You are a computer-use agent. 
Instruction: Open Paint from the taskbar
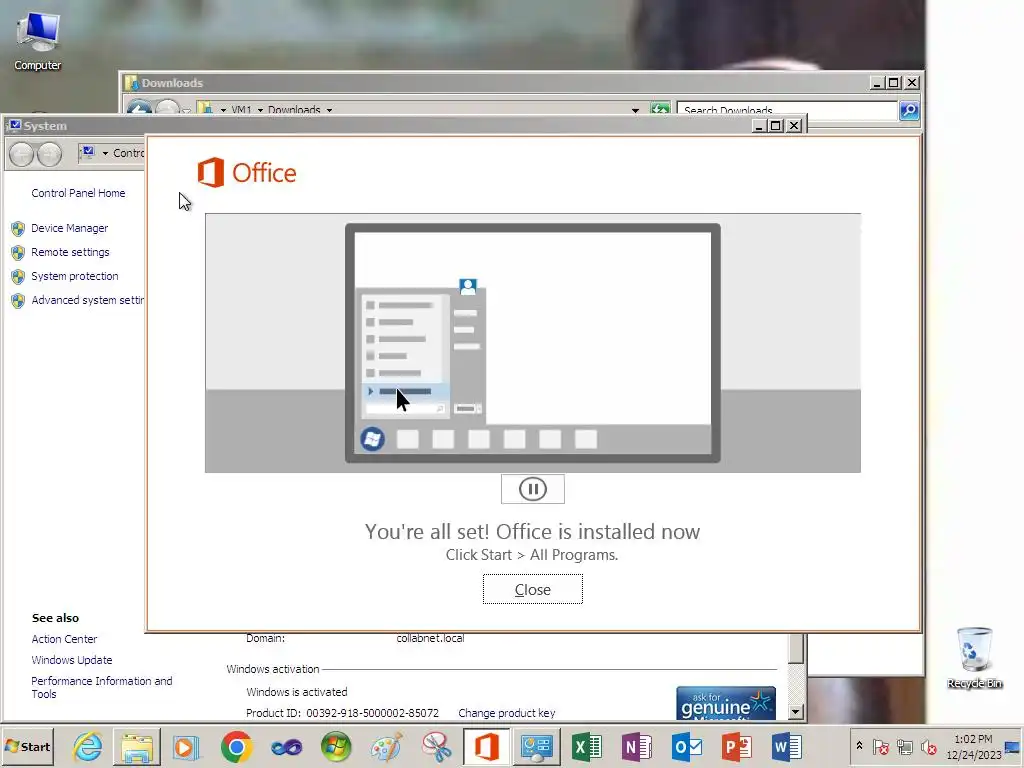[x=386, y=746]
